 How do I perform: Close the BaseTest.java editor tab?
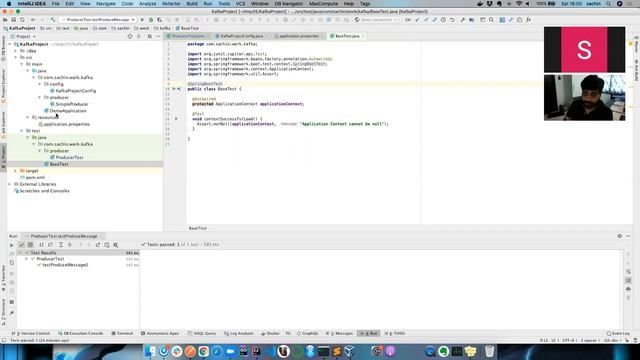click(363, 36)
